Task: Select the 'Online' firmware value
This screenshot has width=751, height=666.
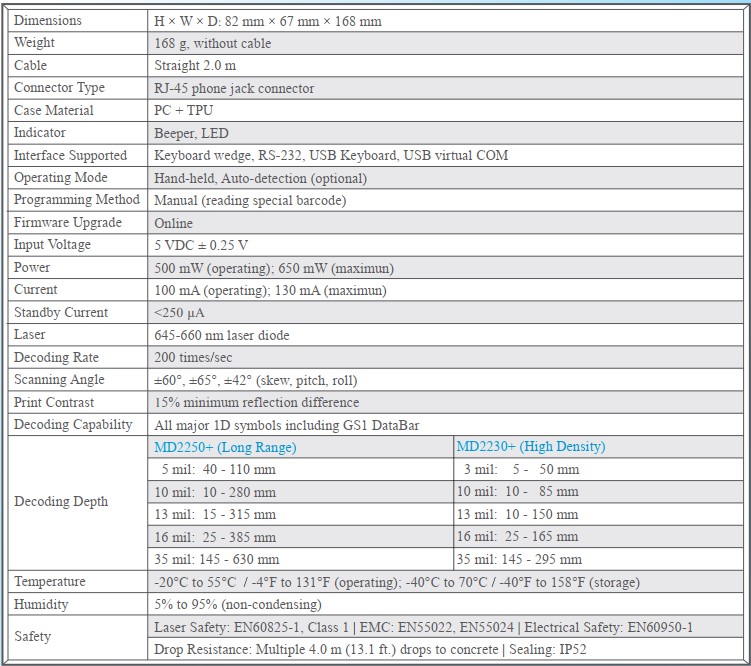Action: pos(173,223)
